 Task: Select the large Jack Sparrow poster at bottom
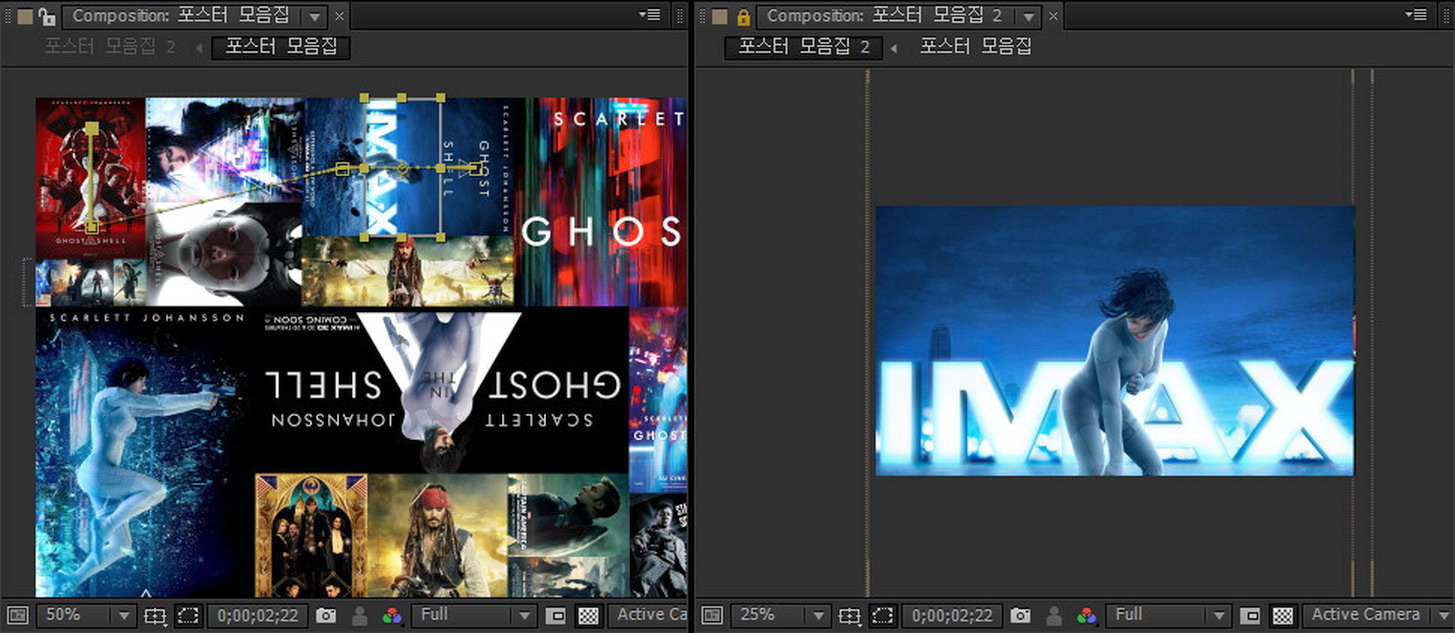[x=437, y=535]
